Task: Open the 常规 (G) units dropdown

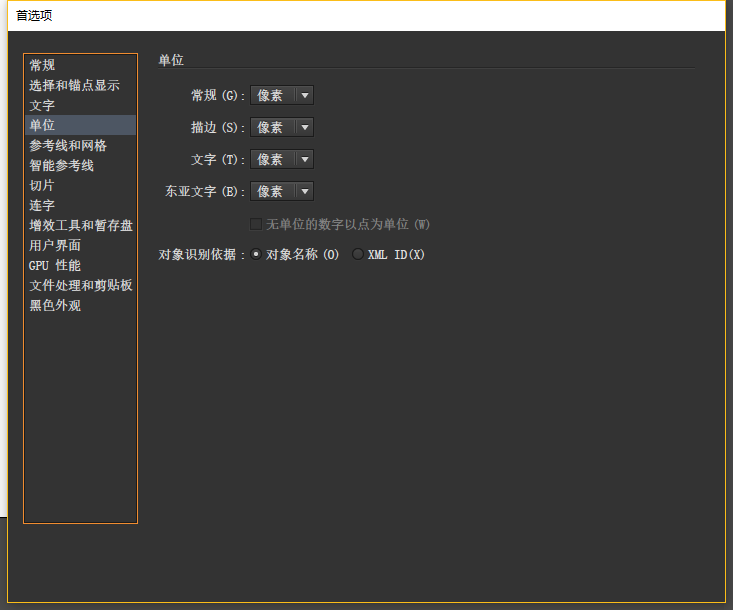Action: click(x=282, y=95)
